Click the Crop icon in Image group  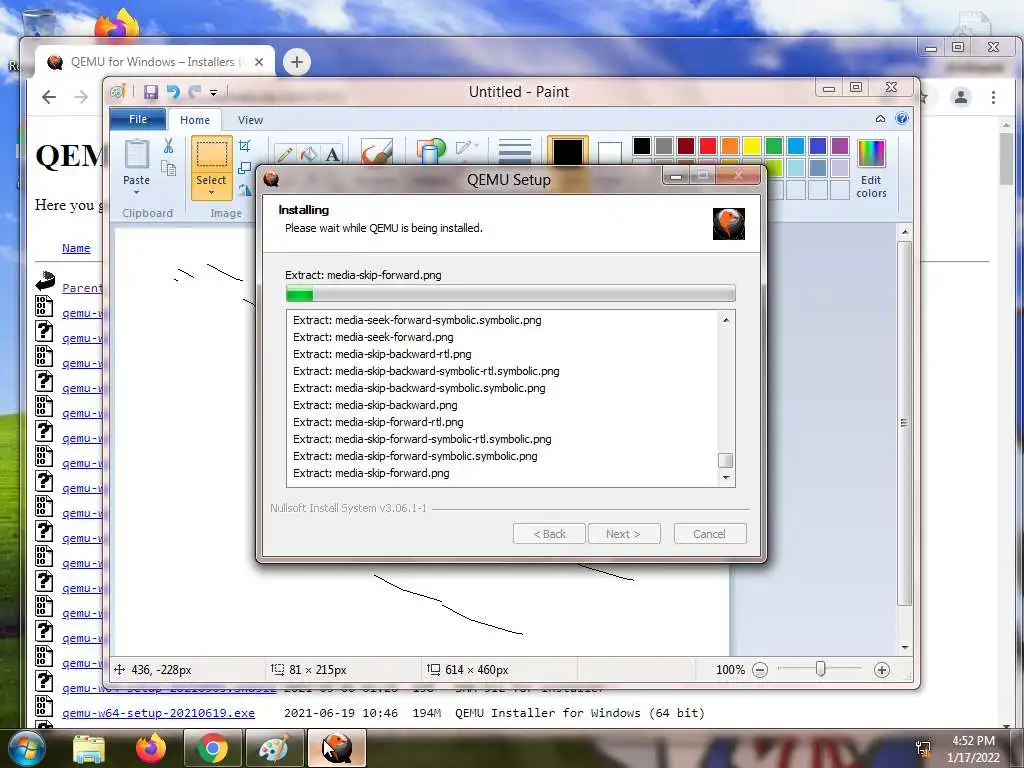pyautogui.click(x=245, y=146)
